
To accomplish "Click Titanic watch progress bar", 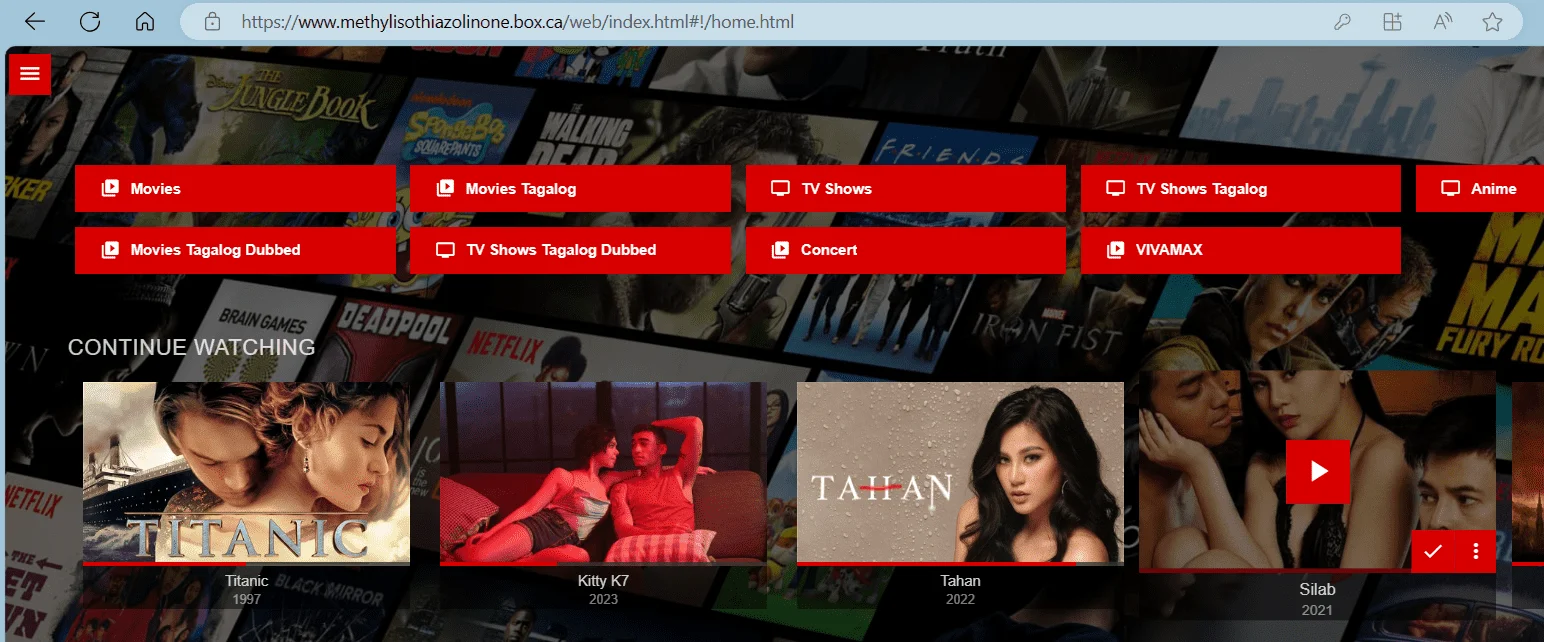I will (x=246, y=564).
